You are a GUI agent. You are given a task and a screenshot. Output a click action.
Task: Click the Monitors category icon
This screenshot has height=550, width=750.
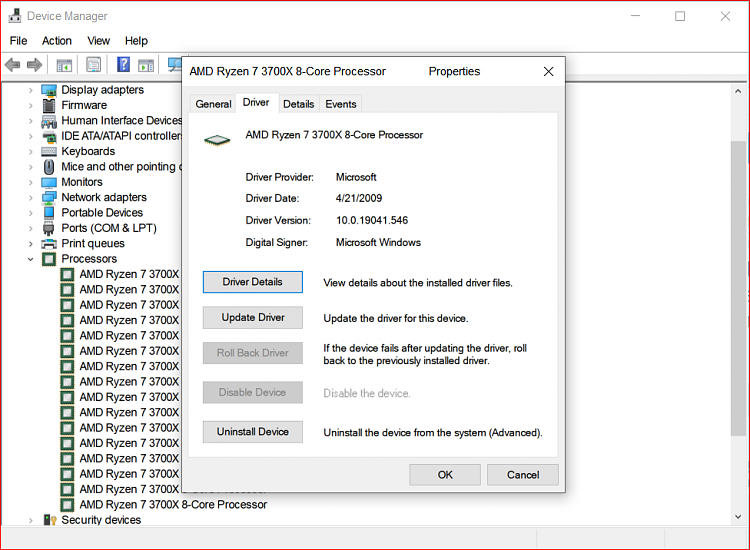[x=49, y=182]
